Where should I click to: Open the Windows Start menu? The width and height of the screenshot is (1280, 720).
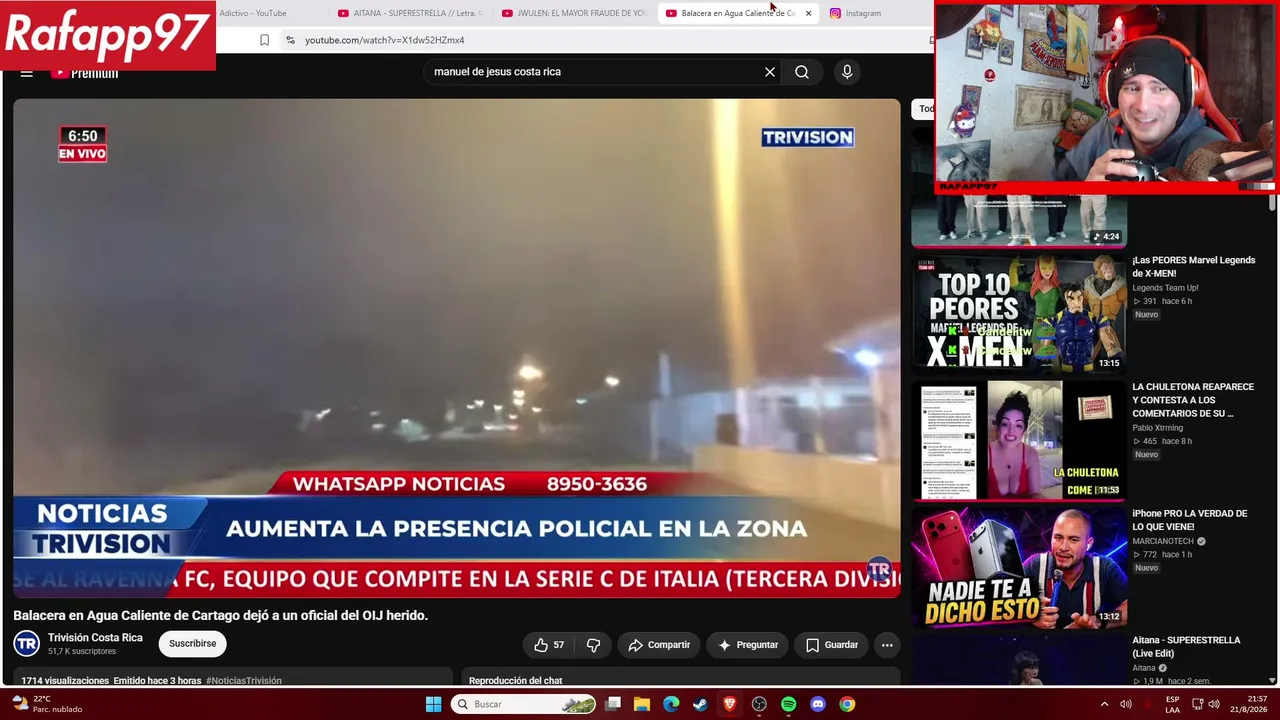pyautogui.click(x=433, y=704)
